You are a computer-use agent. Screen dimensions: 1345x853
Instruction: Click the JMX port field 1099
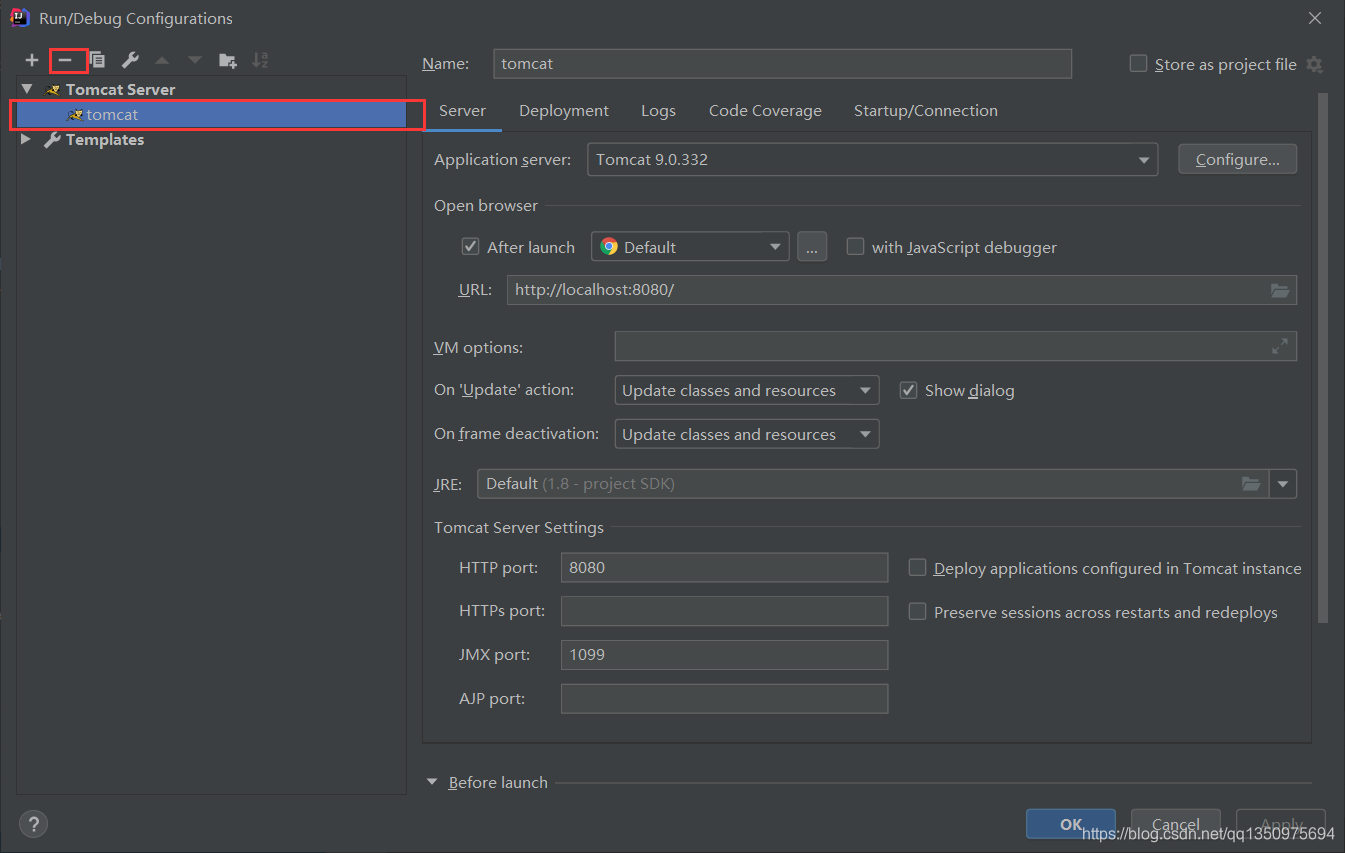pyautogui.click(x=724, y=655)
